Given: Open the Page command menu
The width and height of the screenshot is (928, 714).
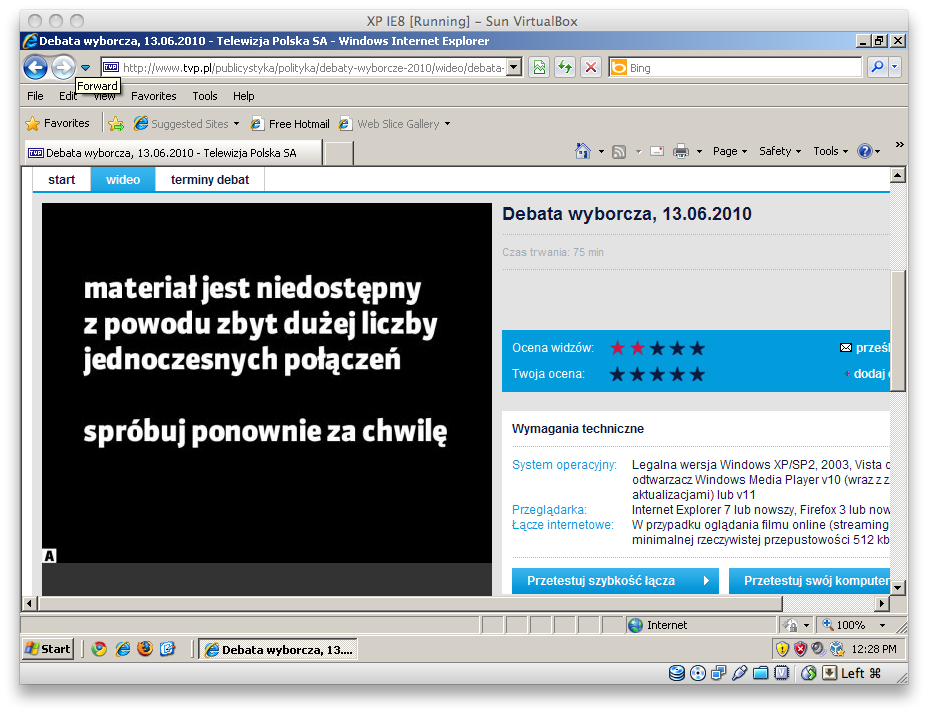Looking at the screenshot, I should coord(730,151).
